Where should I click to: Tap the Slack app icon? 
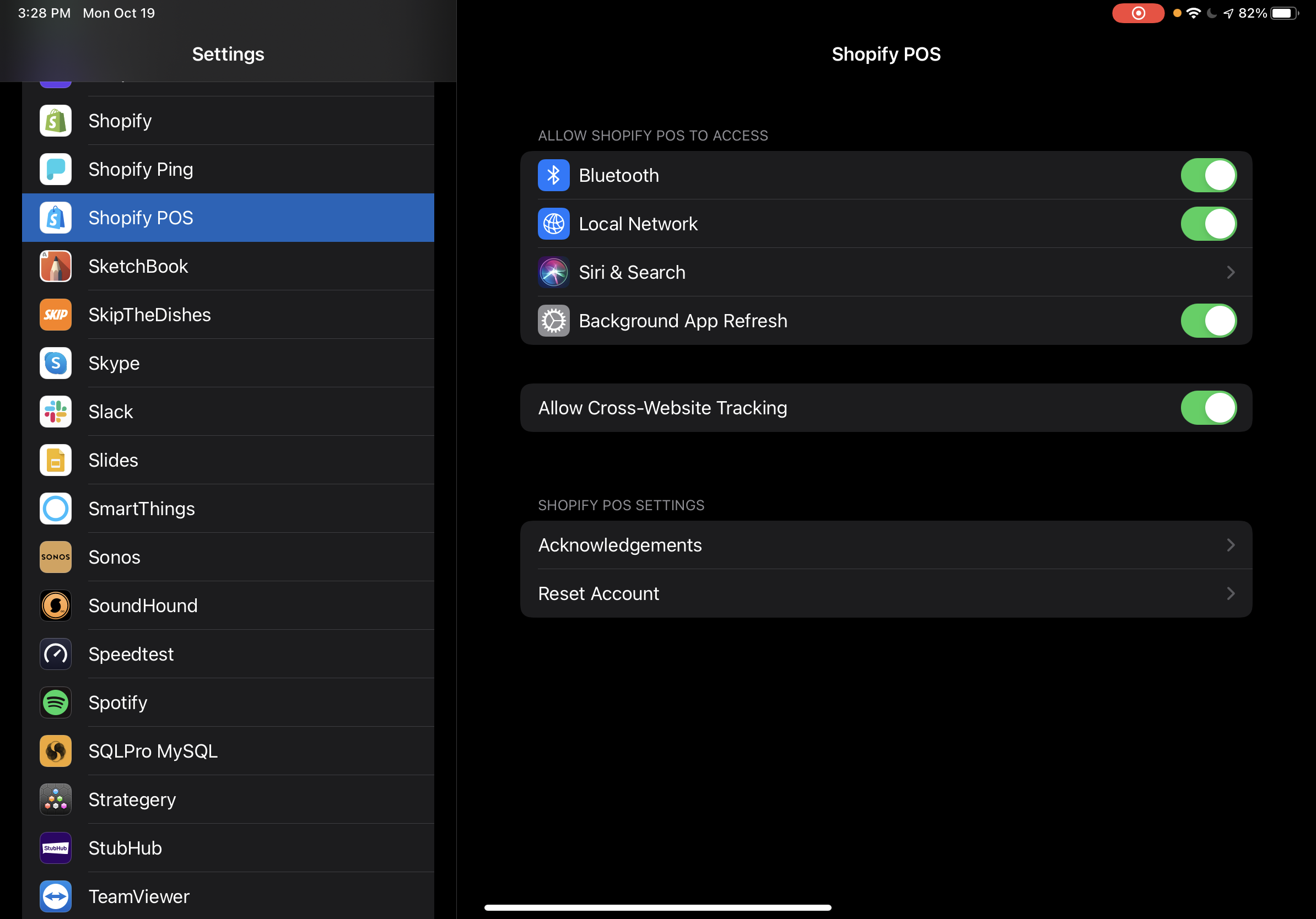56,412
